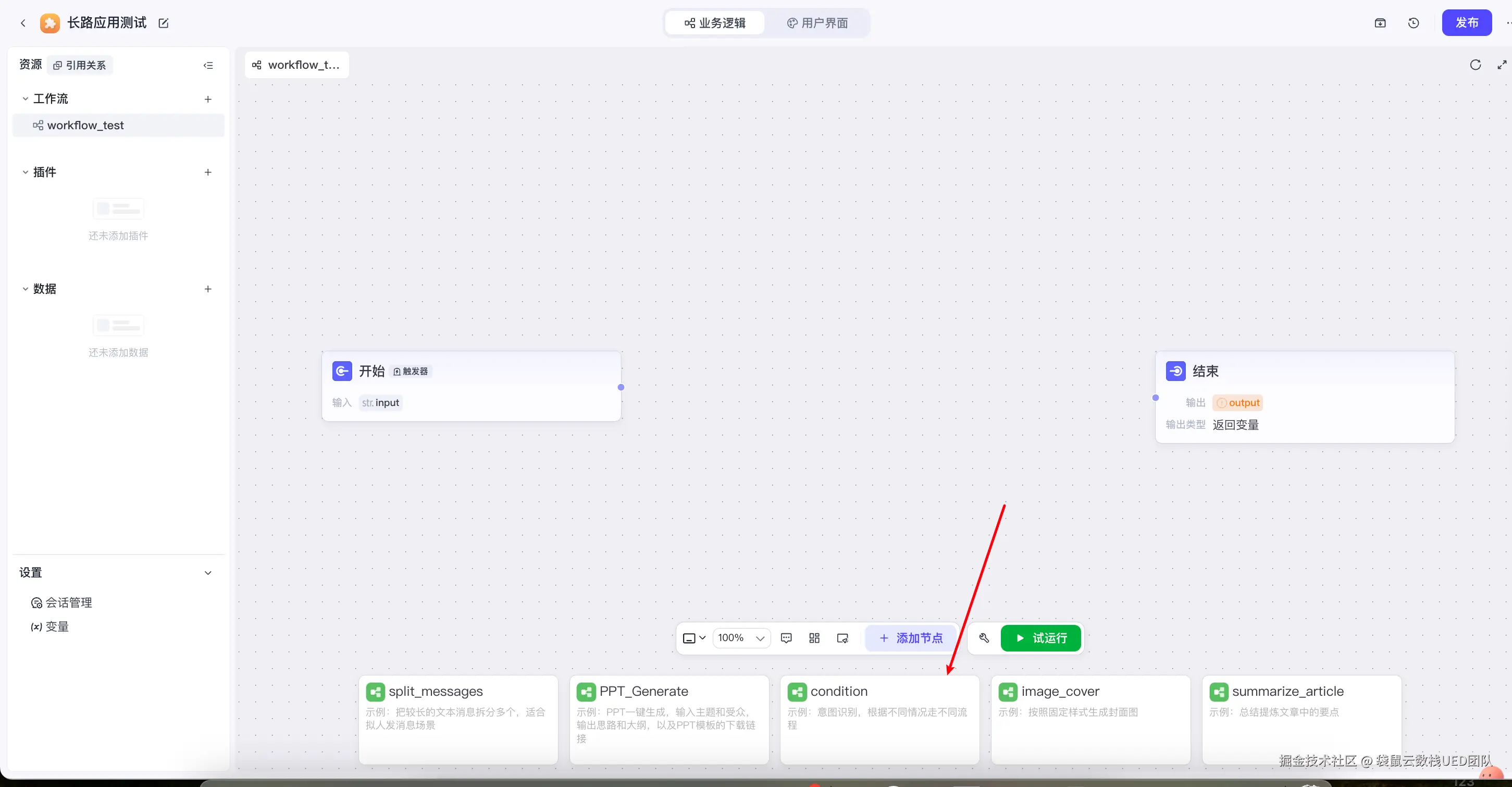Open the comment icon in toolbar

786,638
